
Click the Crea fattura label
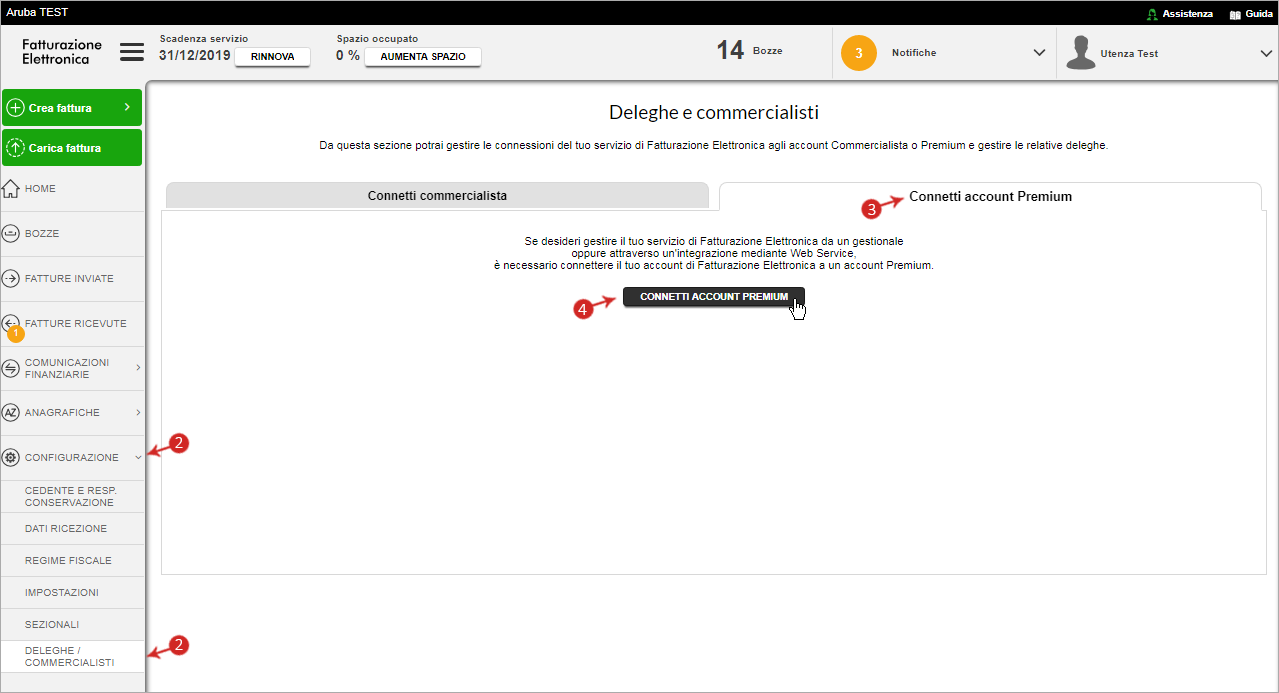click(60, 108)
